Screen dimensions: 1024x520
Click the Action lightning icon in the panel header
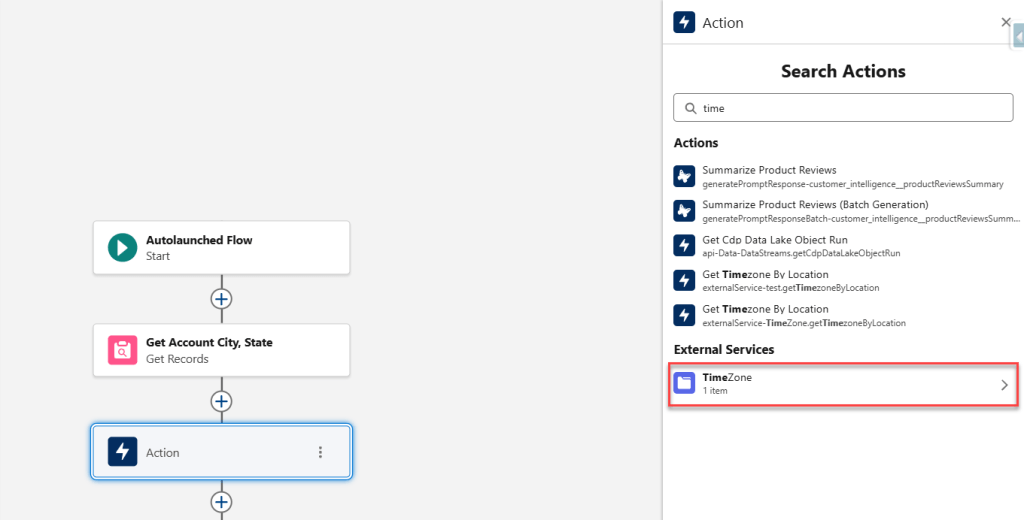(684, 22)
